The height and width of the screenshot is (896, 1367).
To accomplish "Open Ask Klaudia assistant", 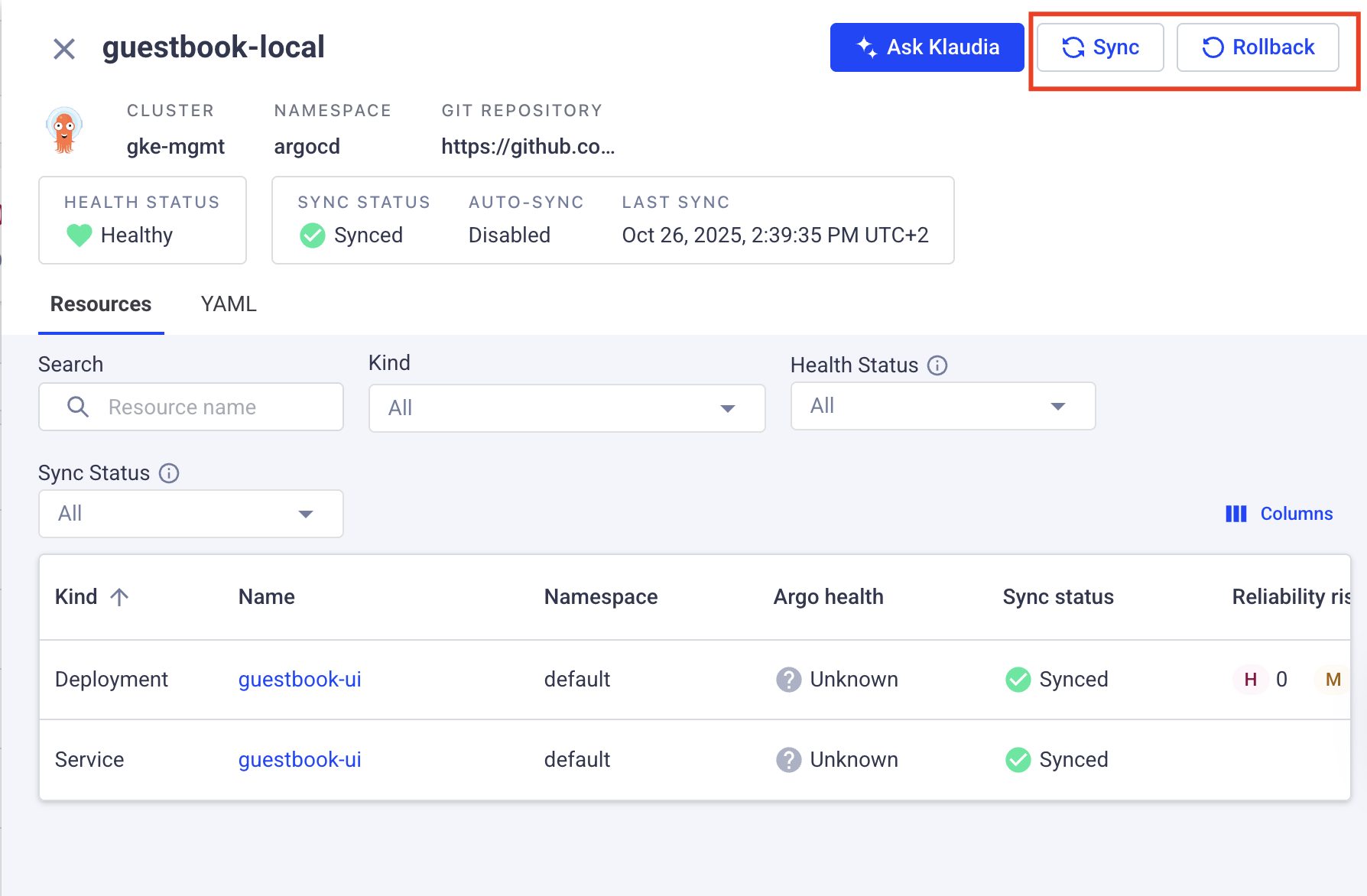I will pos(927,47).
